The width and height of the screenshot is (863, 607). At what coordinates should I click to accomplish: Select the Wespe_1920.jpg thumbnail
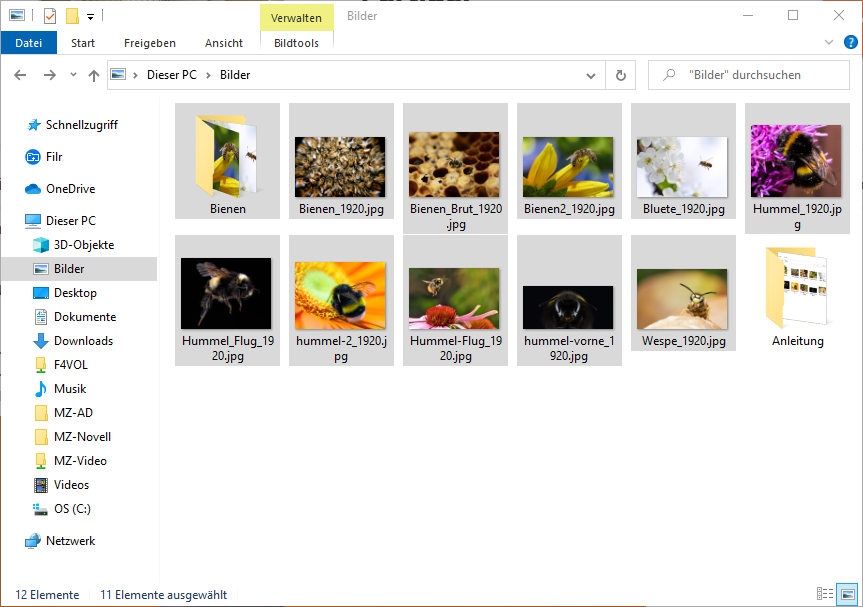(683, 293)
